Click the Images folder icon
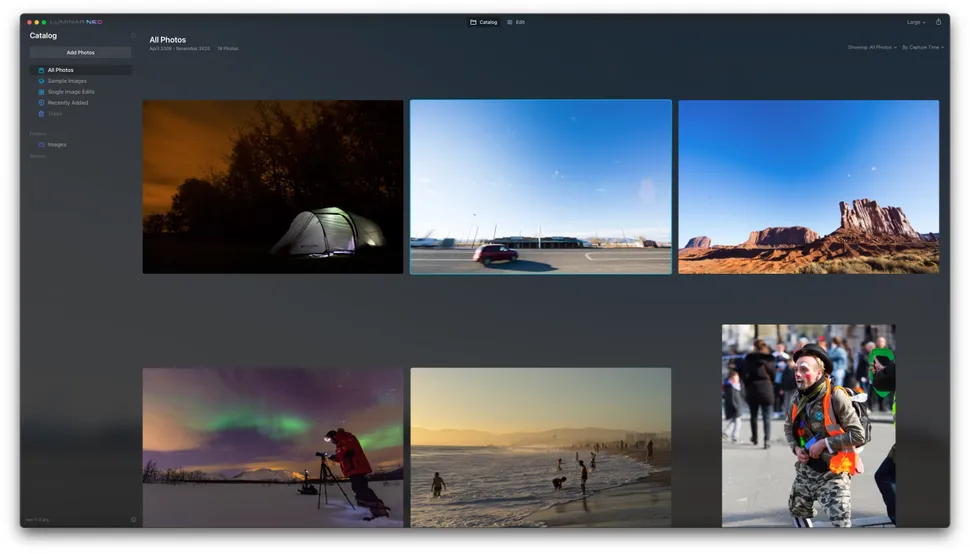Viewport: 970px width, 554px height. pos(41,145)
